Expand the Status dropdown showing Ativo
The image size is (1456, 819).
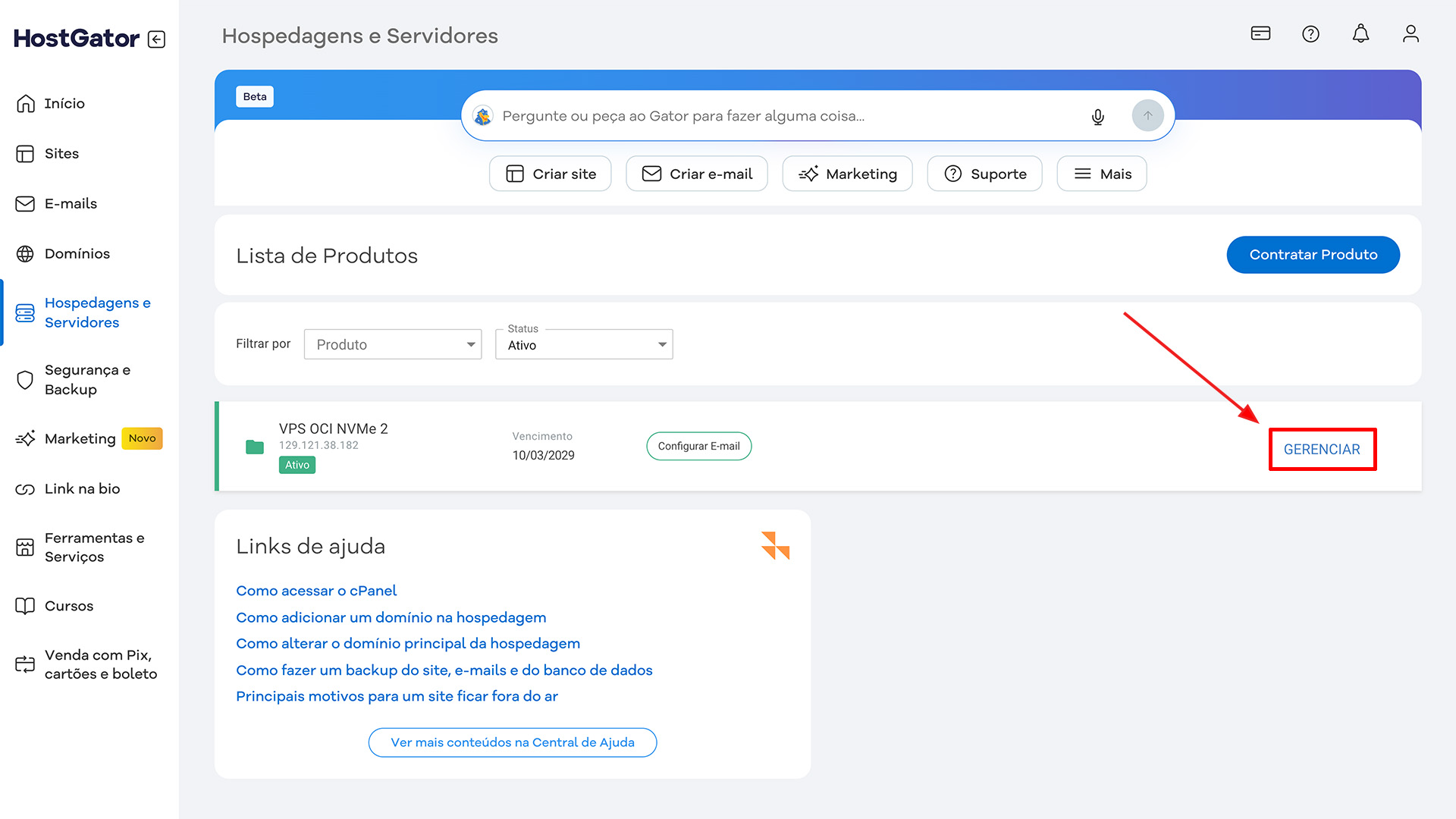(584, 345)
